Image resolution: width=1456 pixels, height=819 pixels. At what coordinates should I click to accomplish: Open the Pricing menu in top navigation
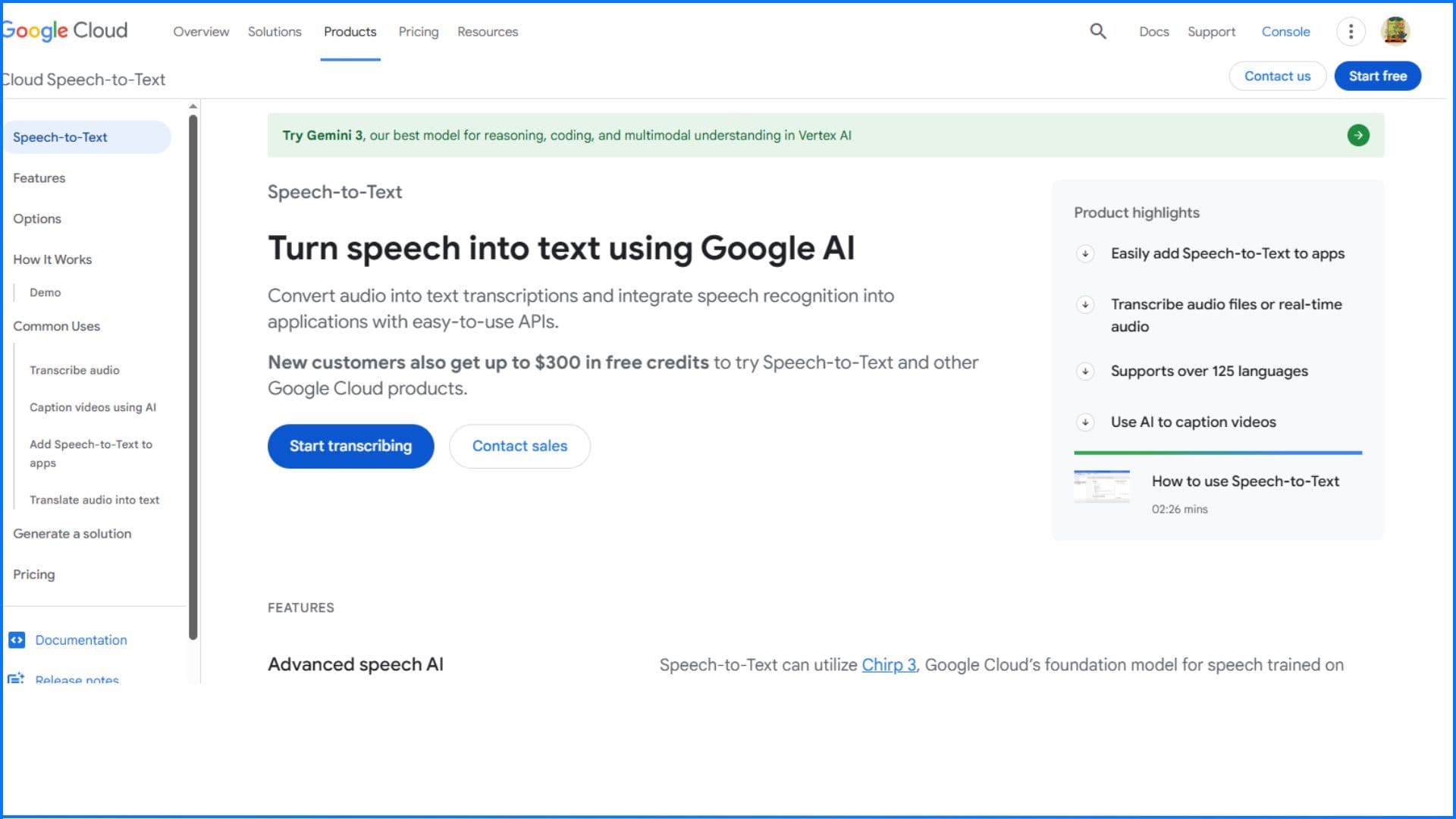click(x=418, y=32)
